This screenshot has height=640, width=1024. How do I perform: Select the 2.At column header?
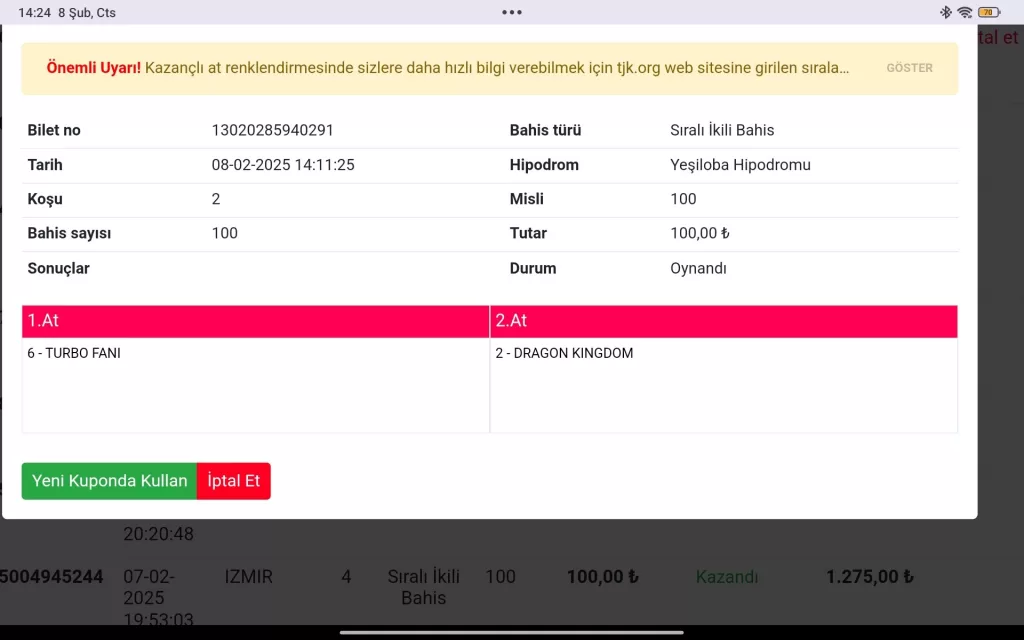724,321
